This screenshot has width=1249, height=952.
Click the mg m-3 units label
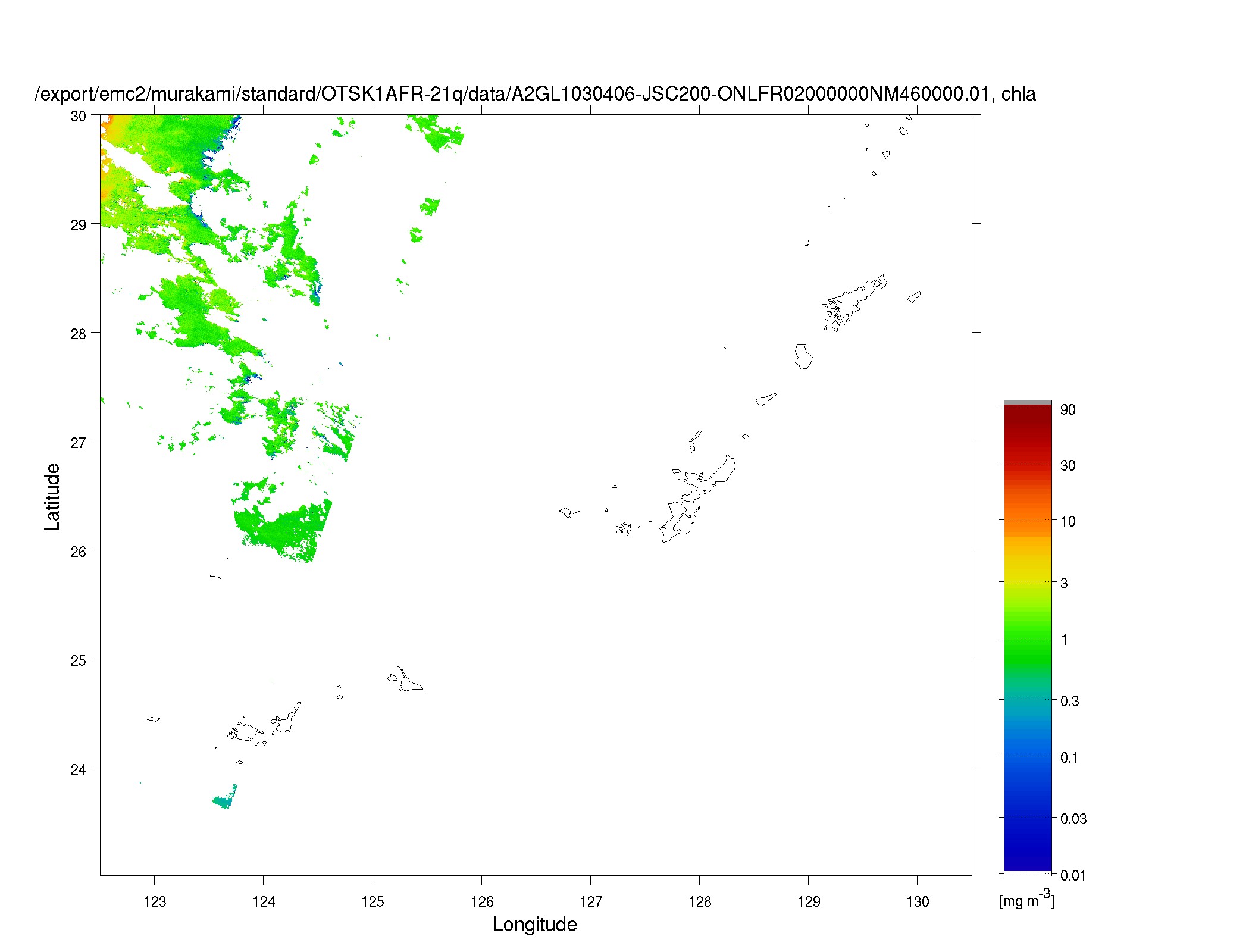click(x=1027, y=899)
